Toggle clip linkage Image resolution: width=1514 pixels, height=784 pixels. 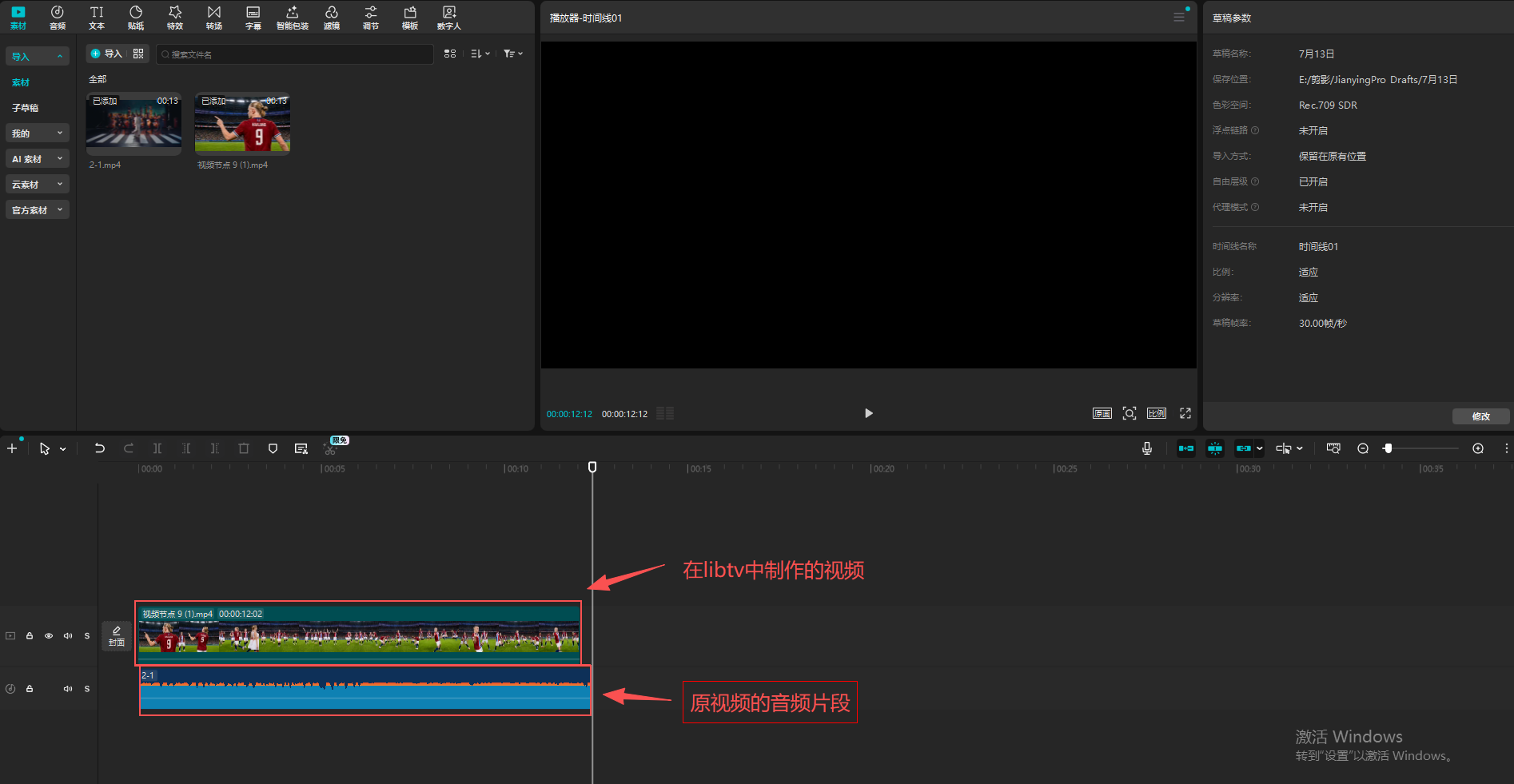pos(1244,448)
